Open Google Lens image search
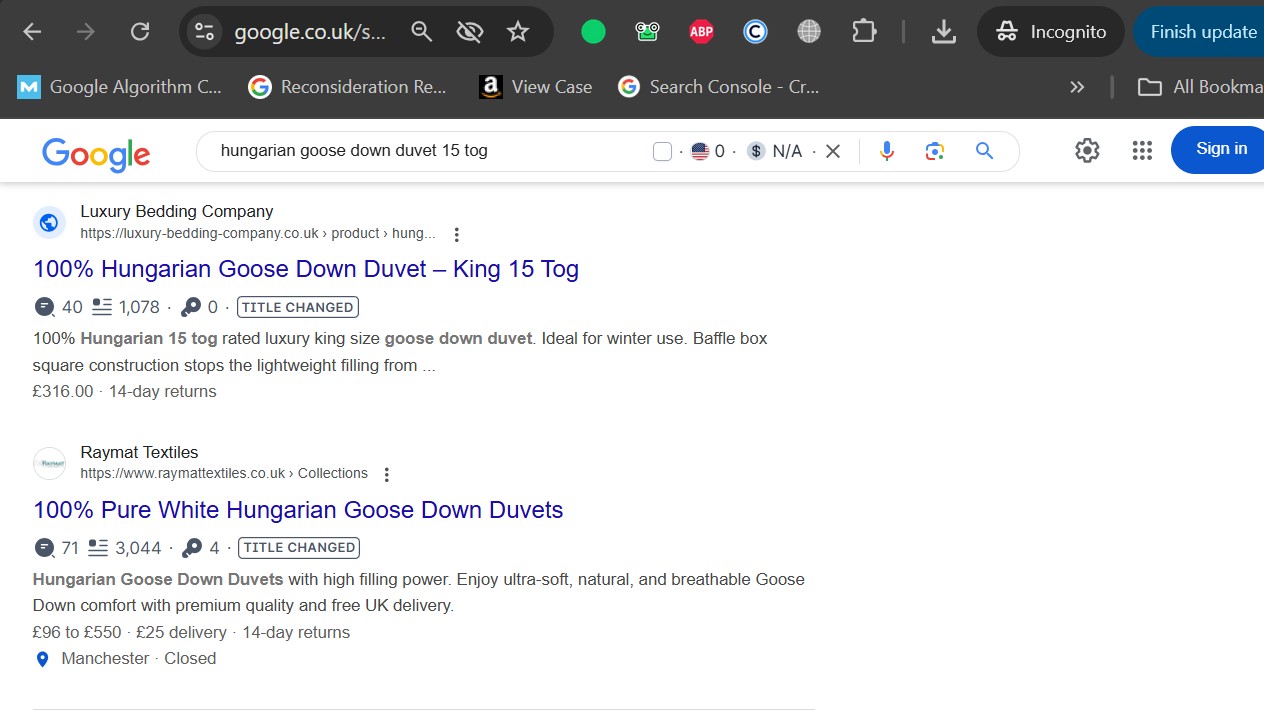Image resolution: width=1264 pixels, height=727 pixels. point(935,151)
